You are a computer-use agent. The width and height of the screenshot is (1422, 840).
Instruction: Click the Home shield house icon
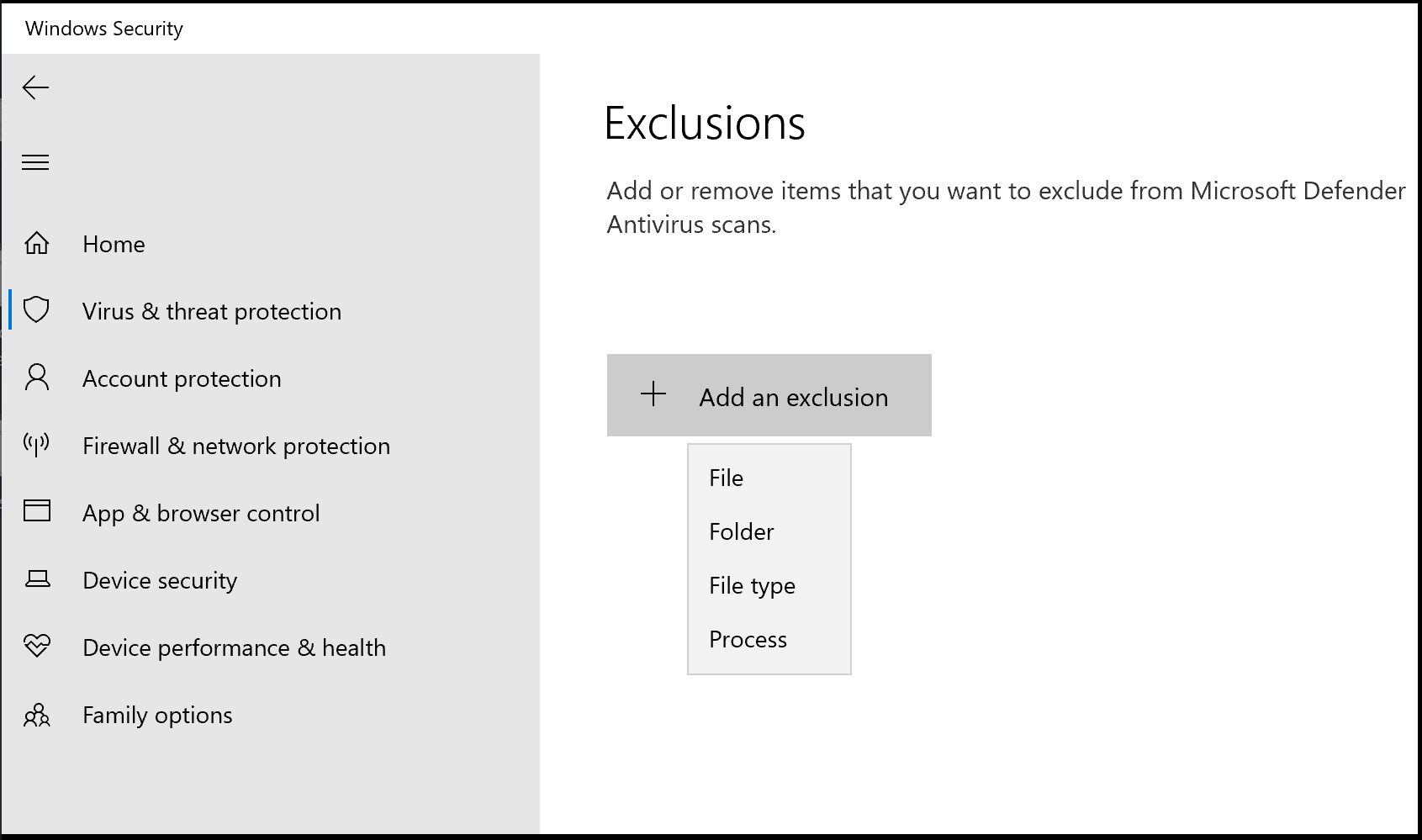tap(36, 243)
